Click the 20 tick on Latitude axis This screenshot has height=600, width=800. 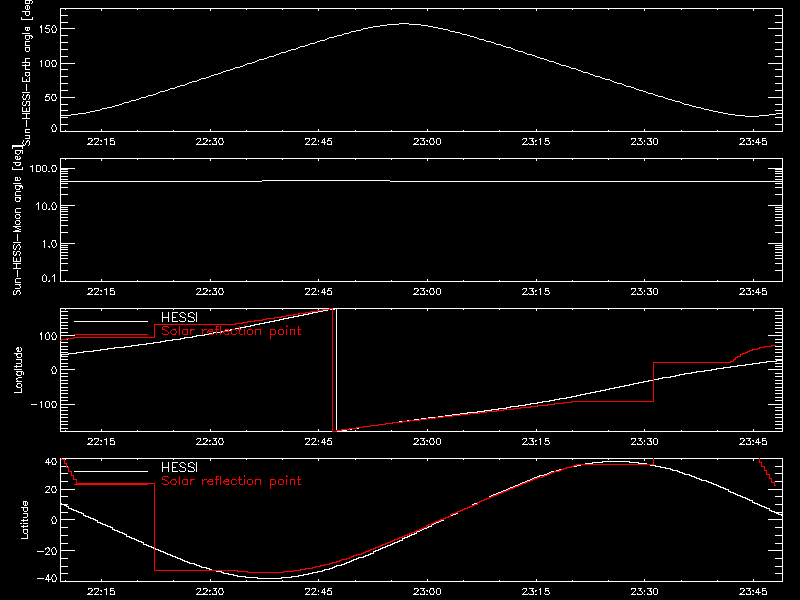(51, 490)
